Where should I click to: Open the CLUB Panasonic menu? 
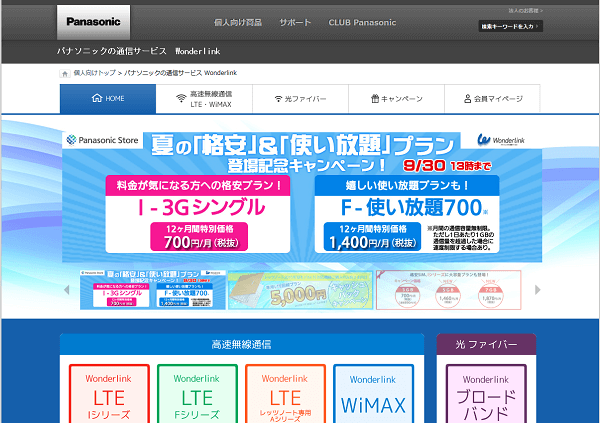(x=362, y=23)
